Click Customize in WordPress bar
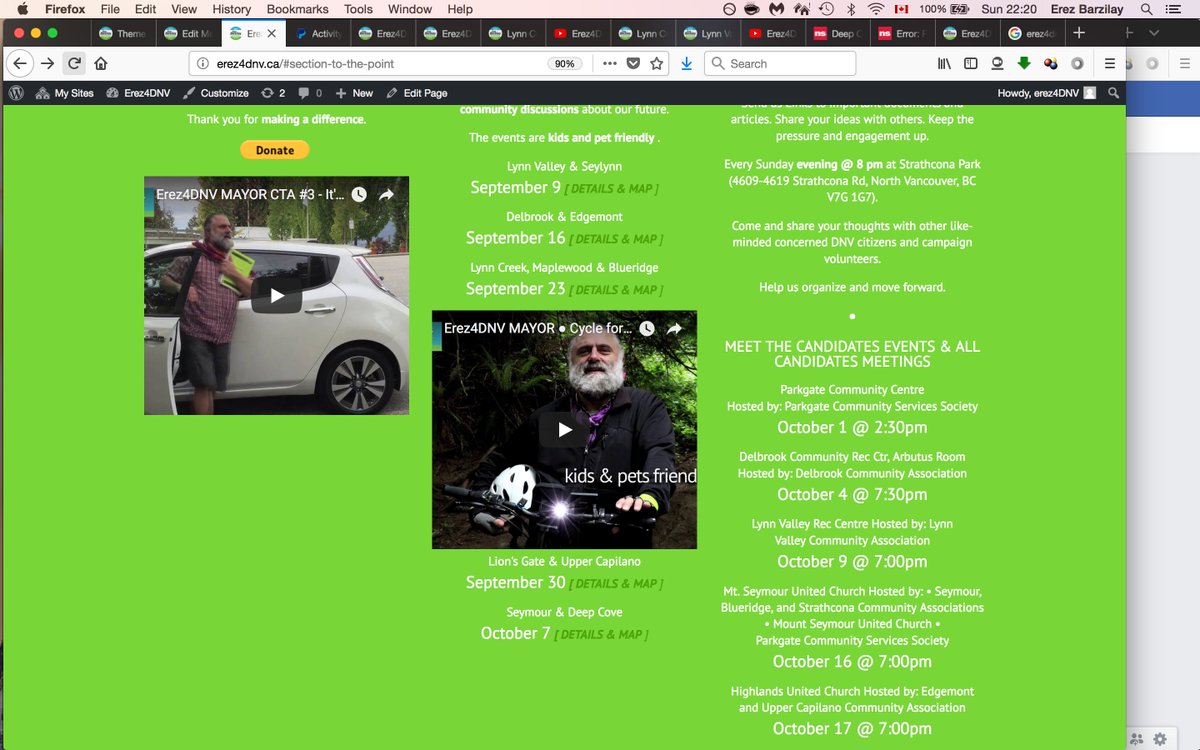This screenshot has width=1200, height=750. pos(216,93)
